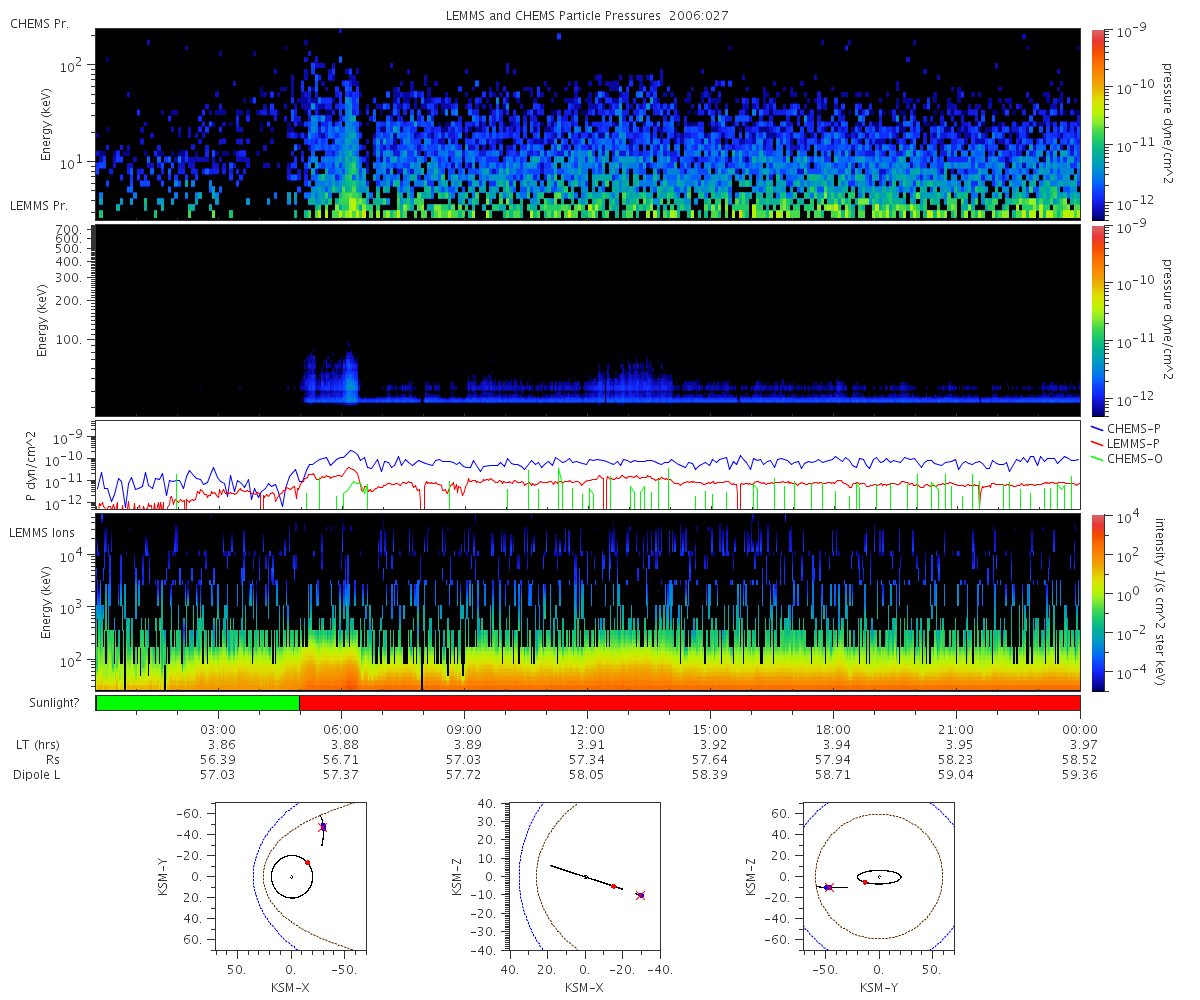This screenshot has width=1200, height=1000.
Task: Click the KSM-Y versus KSM-Z orbit plot
Action: point(879,876)
